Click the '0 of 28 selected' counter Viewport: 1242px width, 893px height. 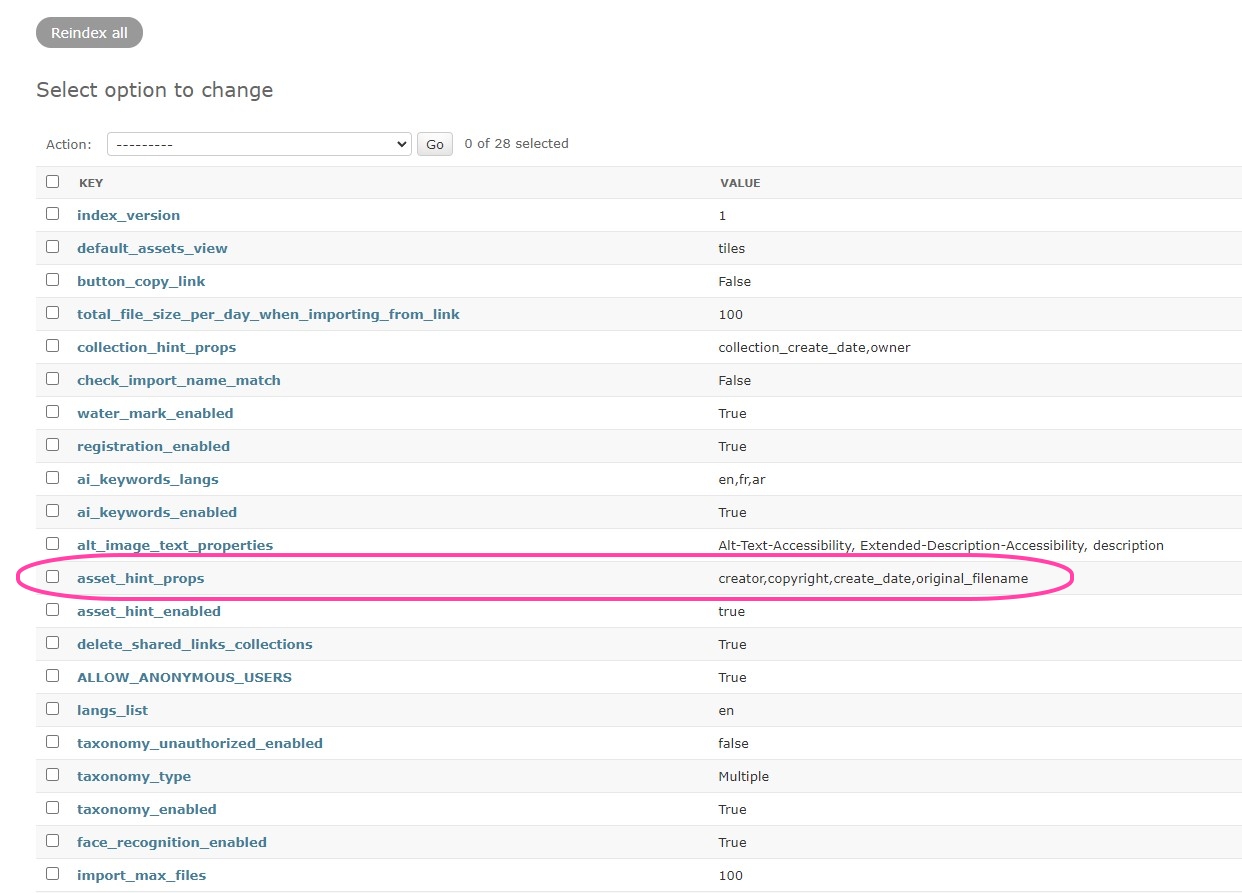pyautogui.click(x=516, y=144)
